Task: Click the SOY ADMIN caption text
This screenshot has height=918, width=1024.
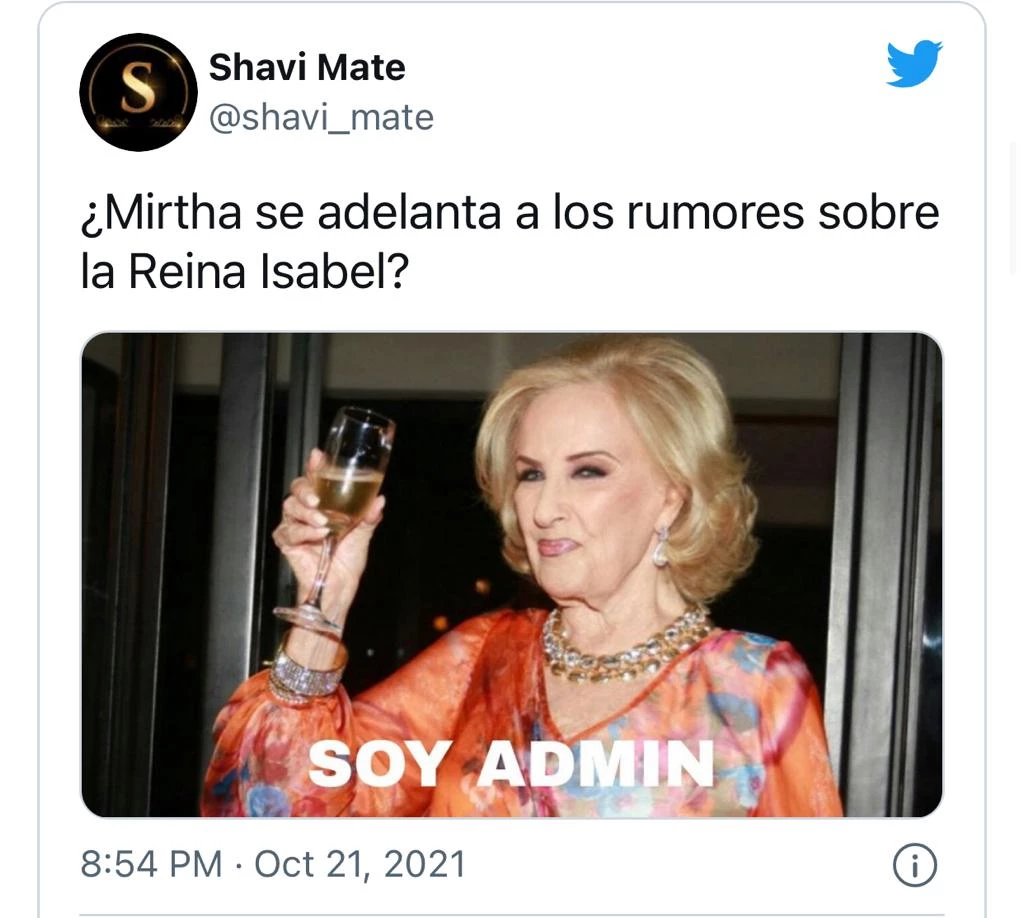Action: pyautogui.click(x=511, y=764)
